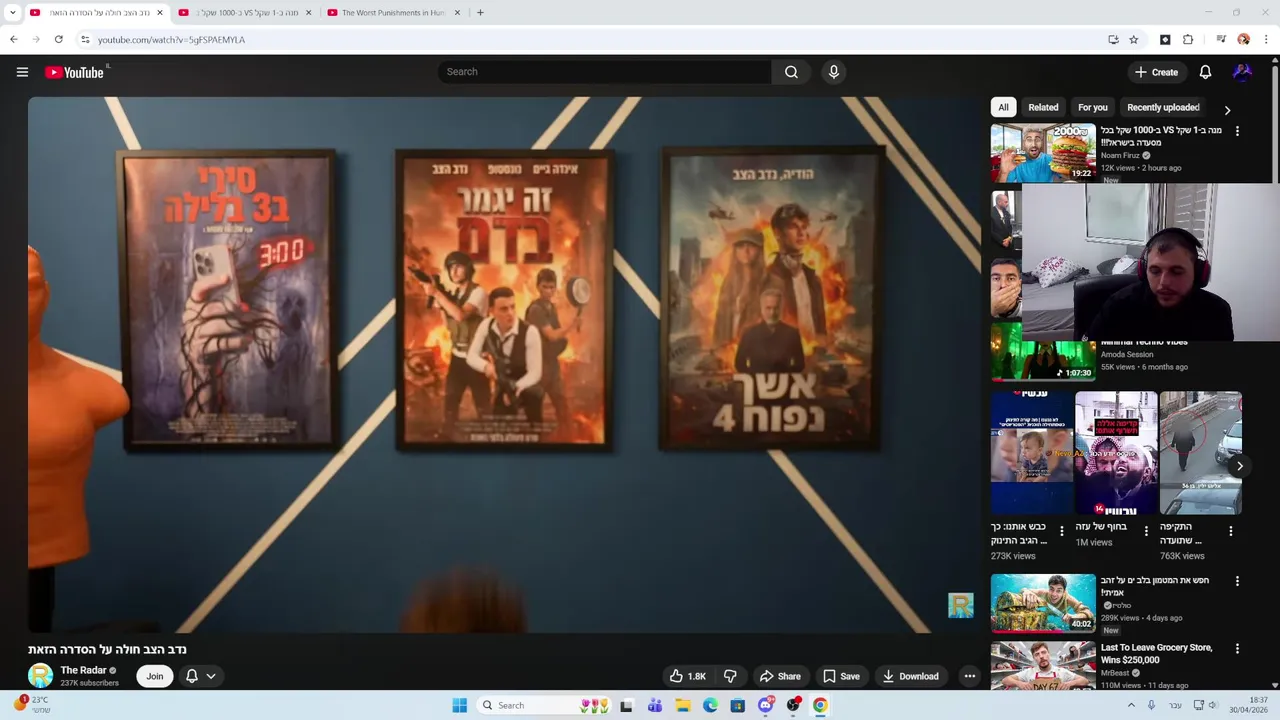Open a new browser tab
The image size is (1280, 720).
480,13
